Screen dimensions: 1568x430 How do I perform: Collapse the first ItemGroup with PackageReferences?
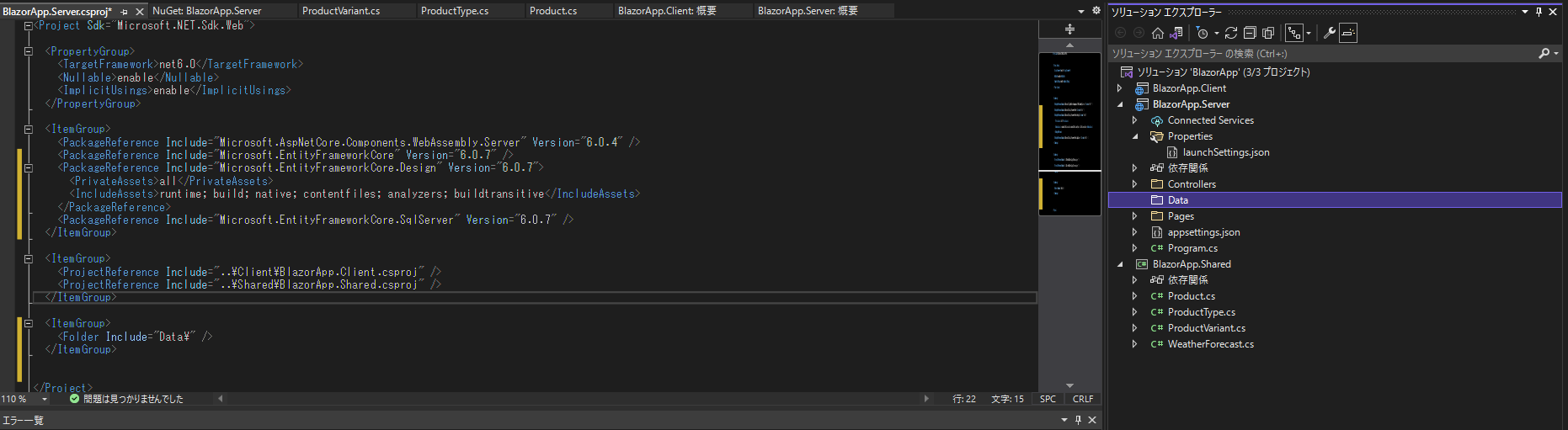(x=28, y=130)
